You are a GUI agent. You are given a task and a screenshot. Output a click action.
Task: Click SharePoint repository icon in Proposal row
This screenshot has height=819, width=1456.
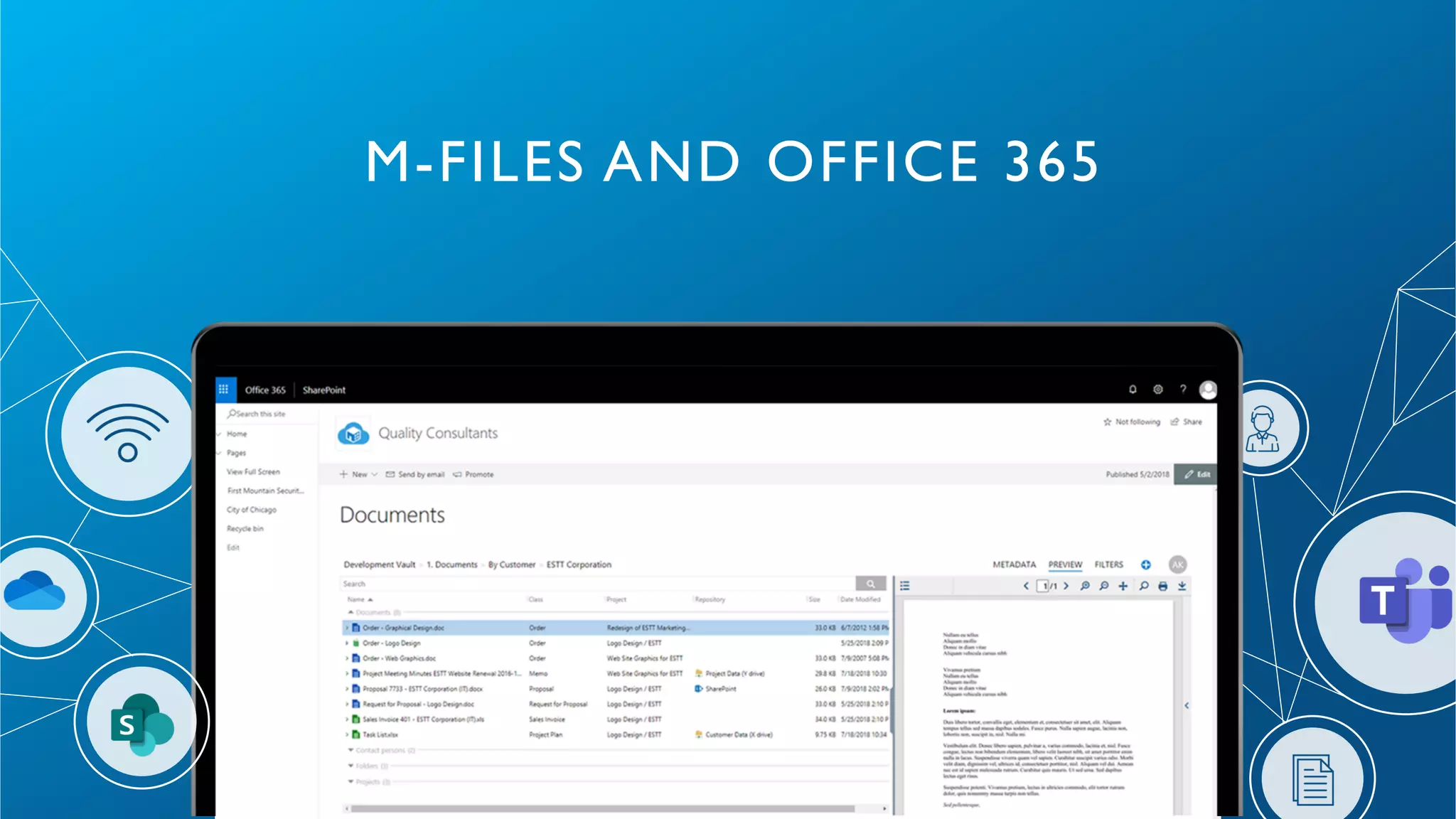coord(699,688)
